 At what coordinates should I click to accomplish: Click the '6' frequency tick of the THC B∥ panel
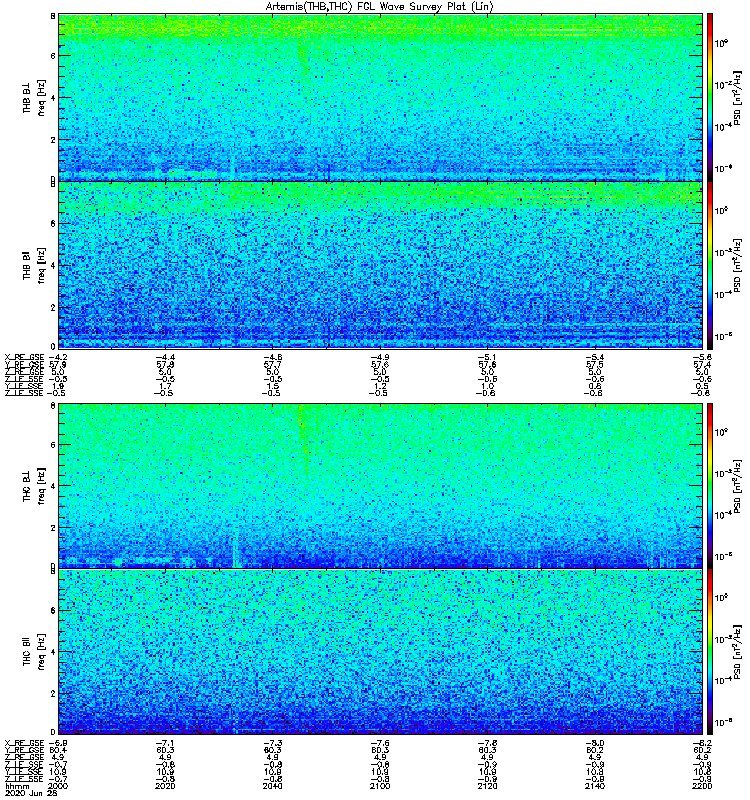coord(53,611)
